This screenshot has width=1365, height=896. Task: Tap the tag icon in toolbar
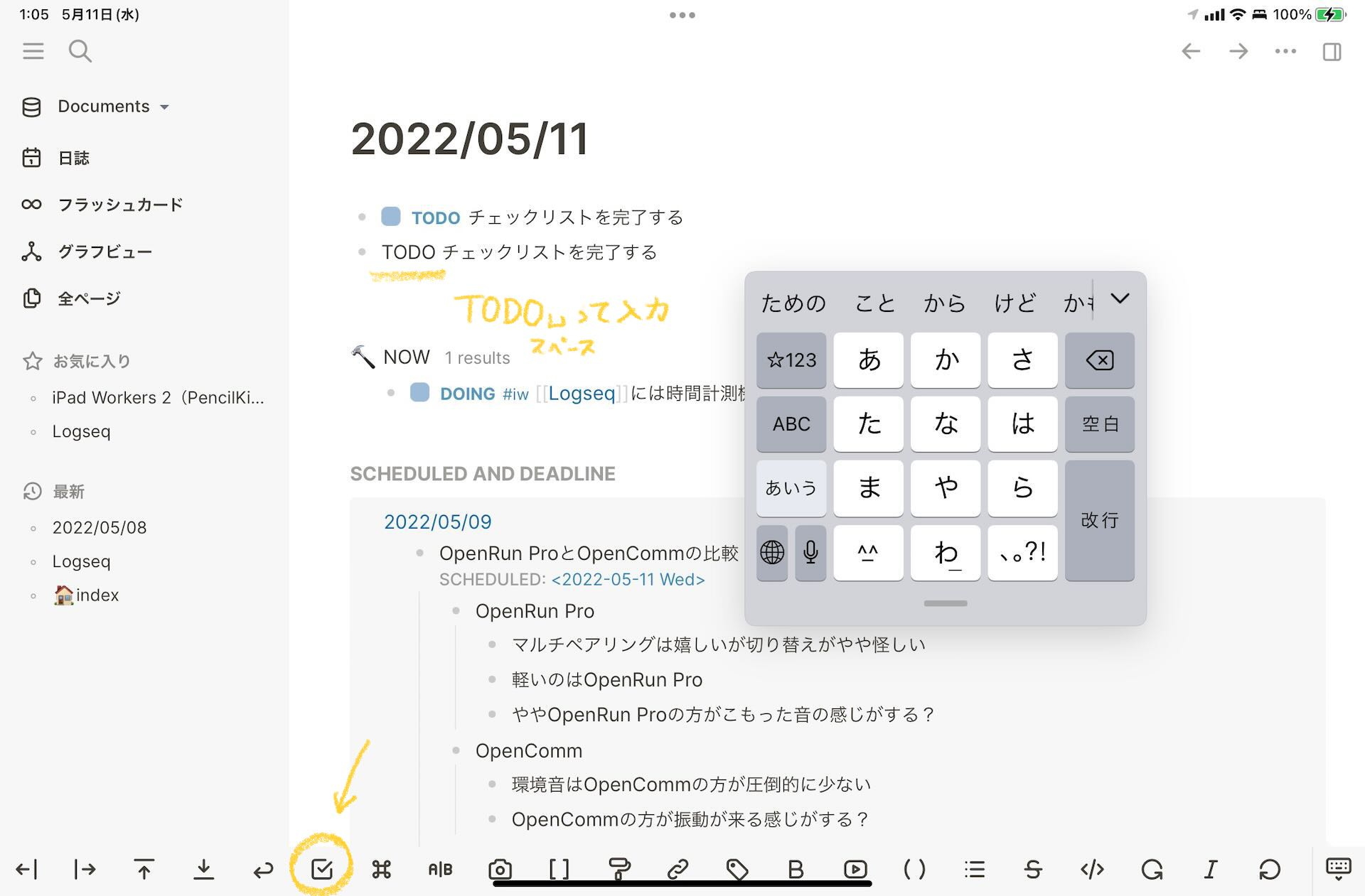point(737,869)
